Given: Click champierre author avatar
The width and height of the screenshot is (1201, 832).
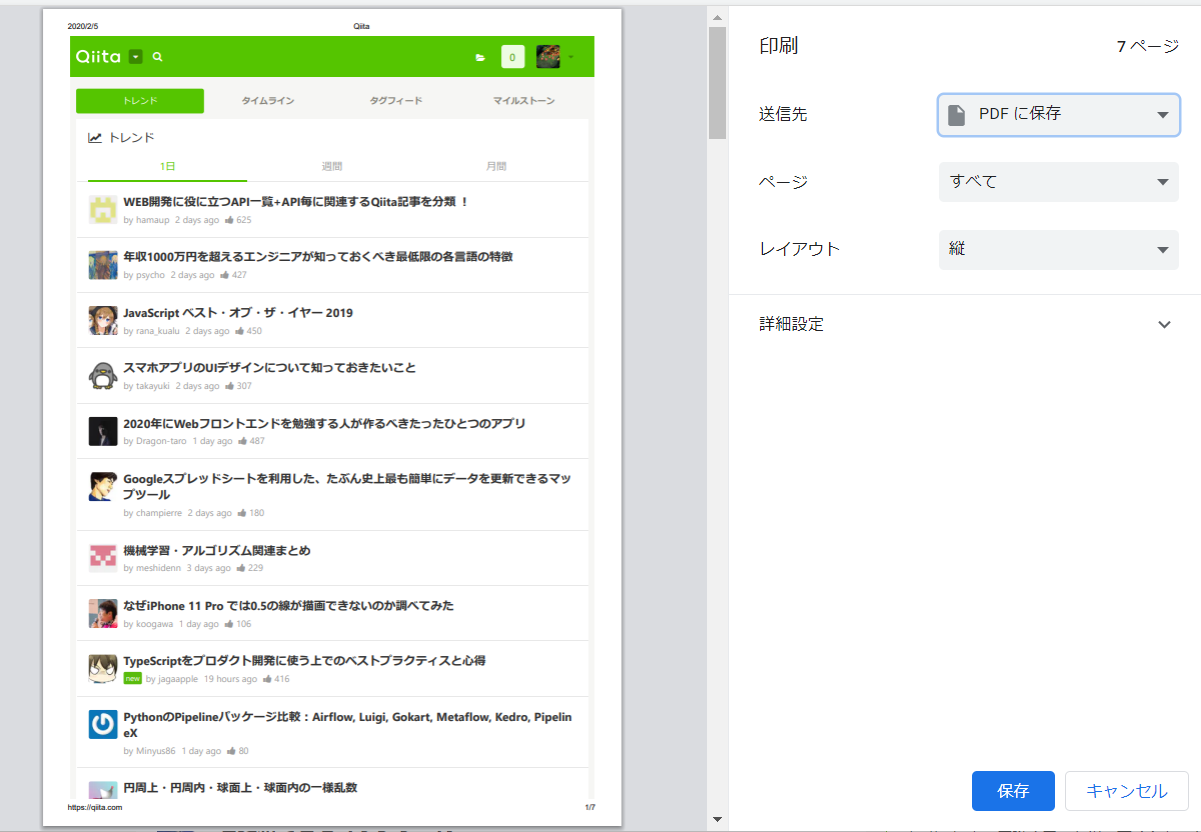Looking at the screenshot, I should click(103, 487).
